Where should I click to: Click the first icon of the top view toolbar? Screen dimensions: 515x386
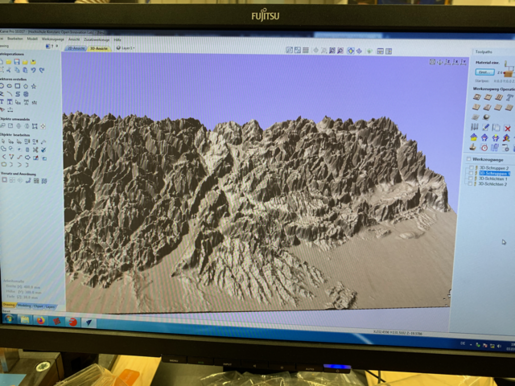coord(289,50)
